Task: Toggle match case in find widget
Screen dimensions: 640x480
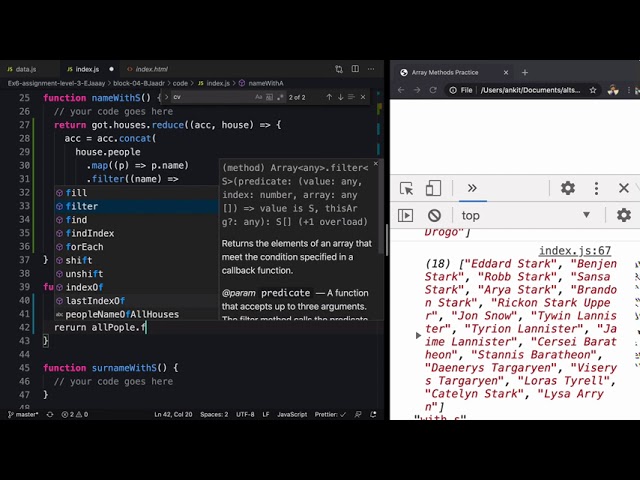Action: [x=258, y=97]
